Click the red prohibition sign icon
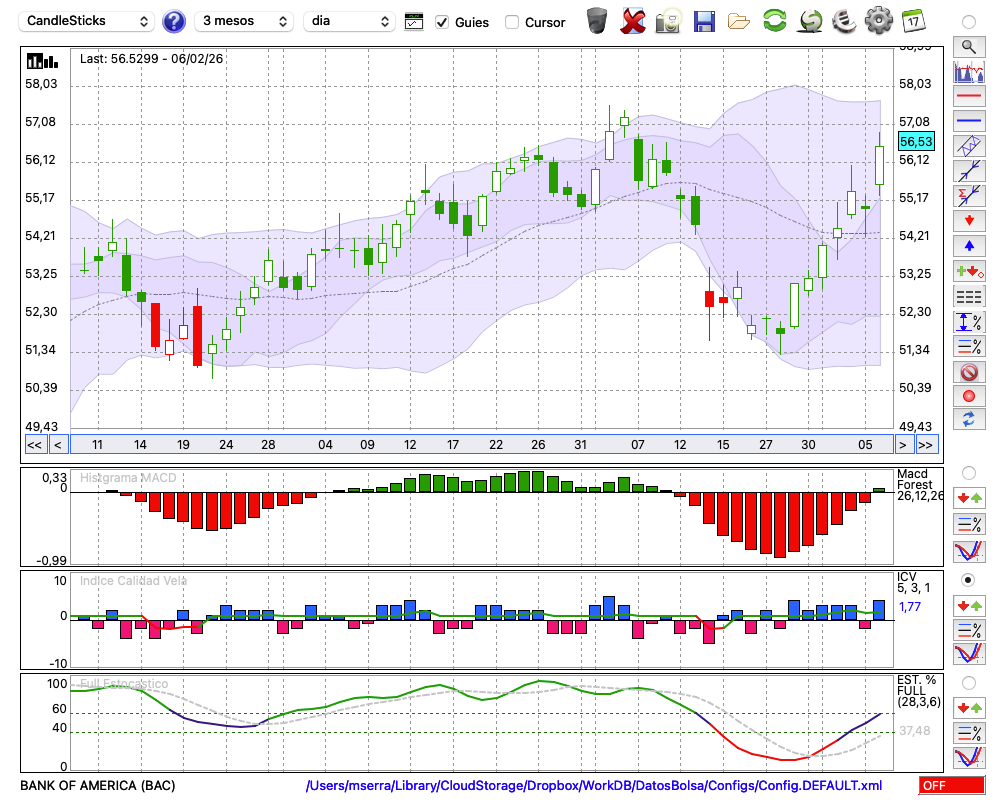The image size is (1000, 800). coord(969,372)
